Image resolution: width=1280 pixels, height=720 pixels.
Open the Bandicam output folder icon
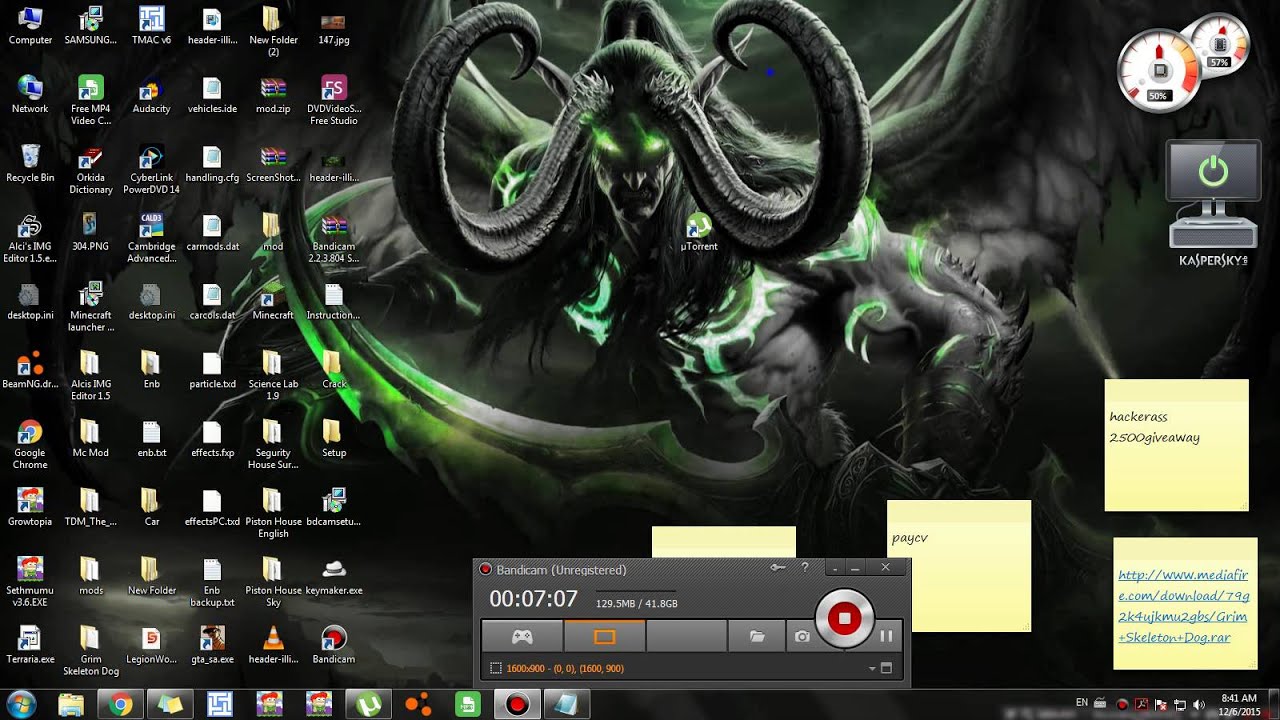[x=757, y=636]
